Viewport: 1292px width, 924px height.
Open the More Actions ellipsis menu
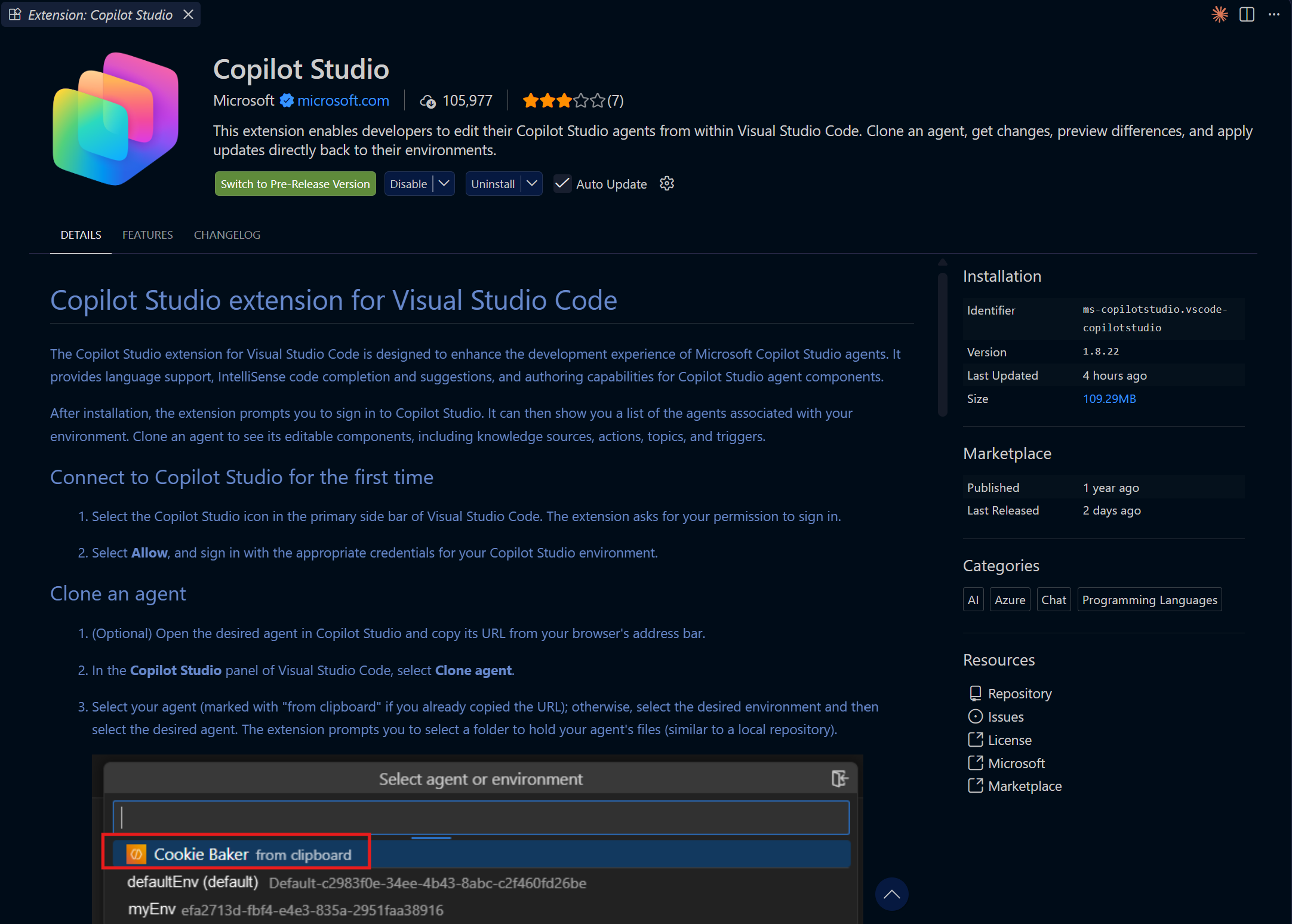tap(1273, 14)
